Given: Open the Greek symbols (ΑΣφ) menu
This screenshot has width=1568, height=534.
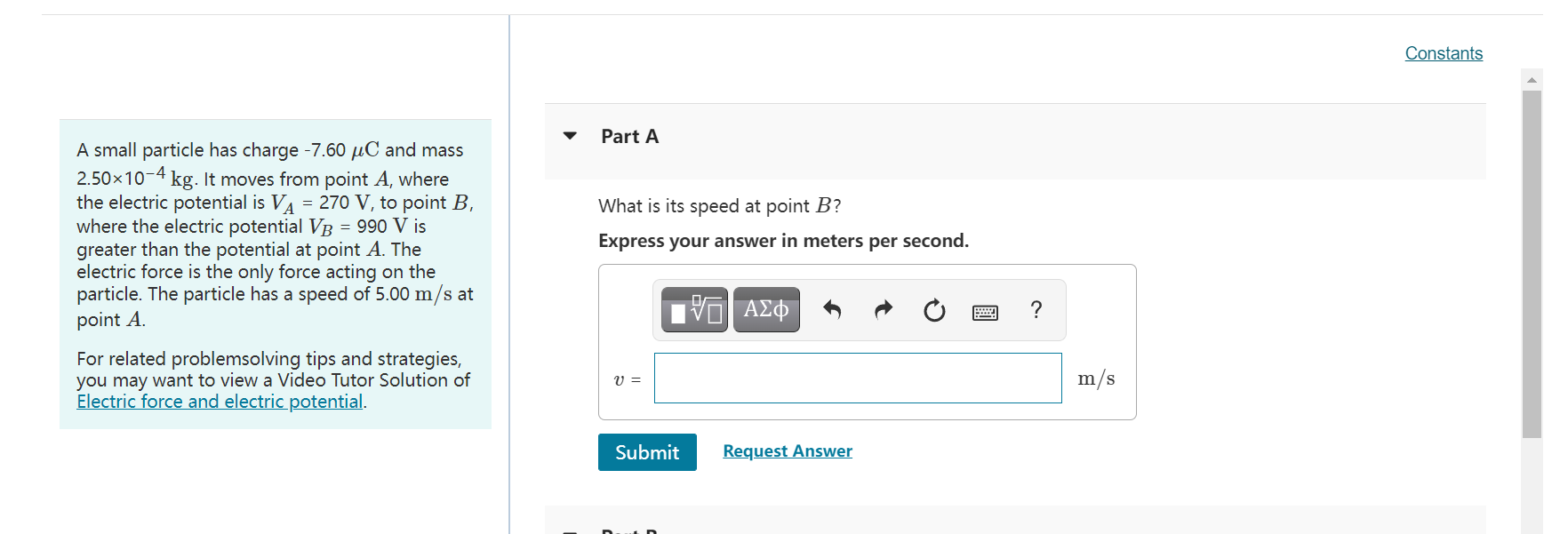Looking at the screenshot, I should [x=765, y=309].
